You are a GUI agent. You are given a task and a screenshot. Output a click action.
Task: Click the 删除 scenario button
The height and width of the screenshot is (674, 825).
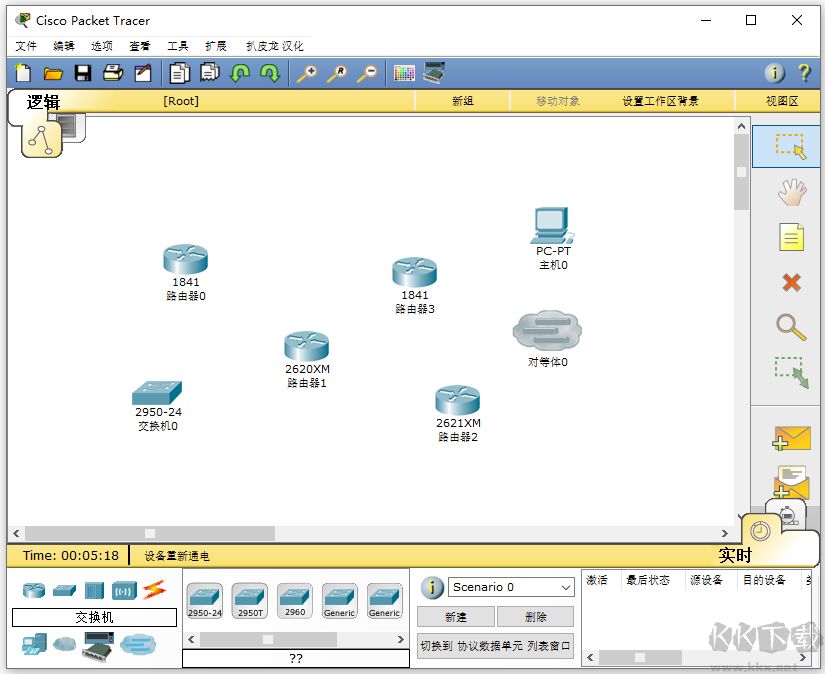pyautogui.click(x=535, y=617)
